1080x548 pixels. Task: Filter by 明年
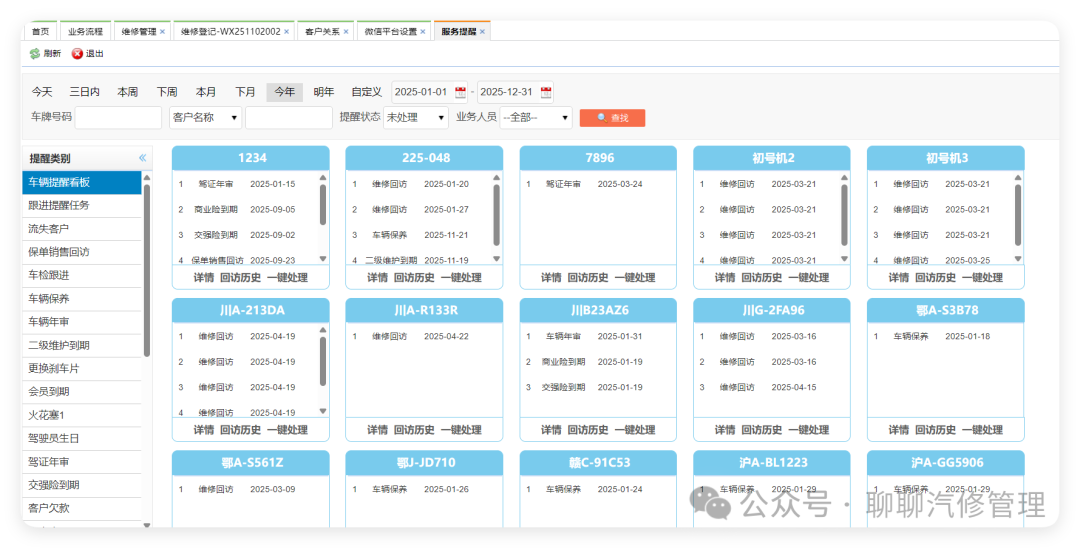click(324, 92)
